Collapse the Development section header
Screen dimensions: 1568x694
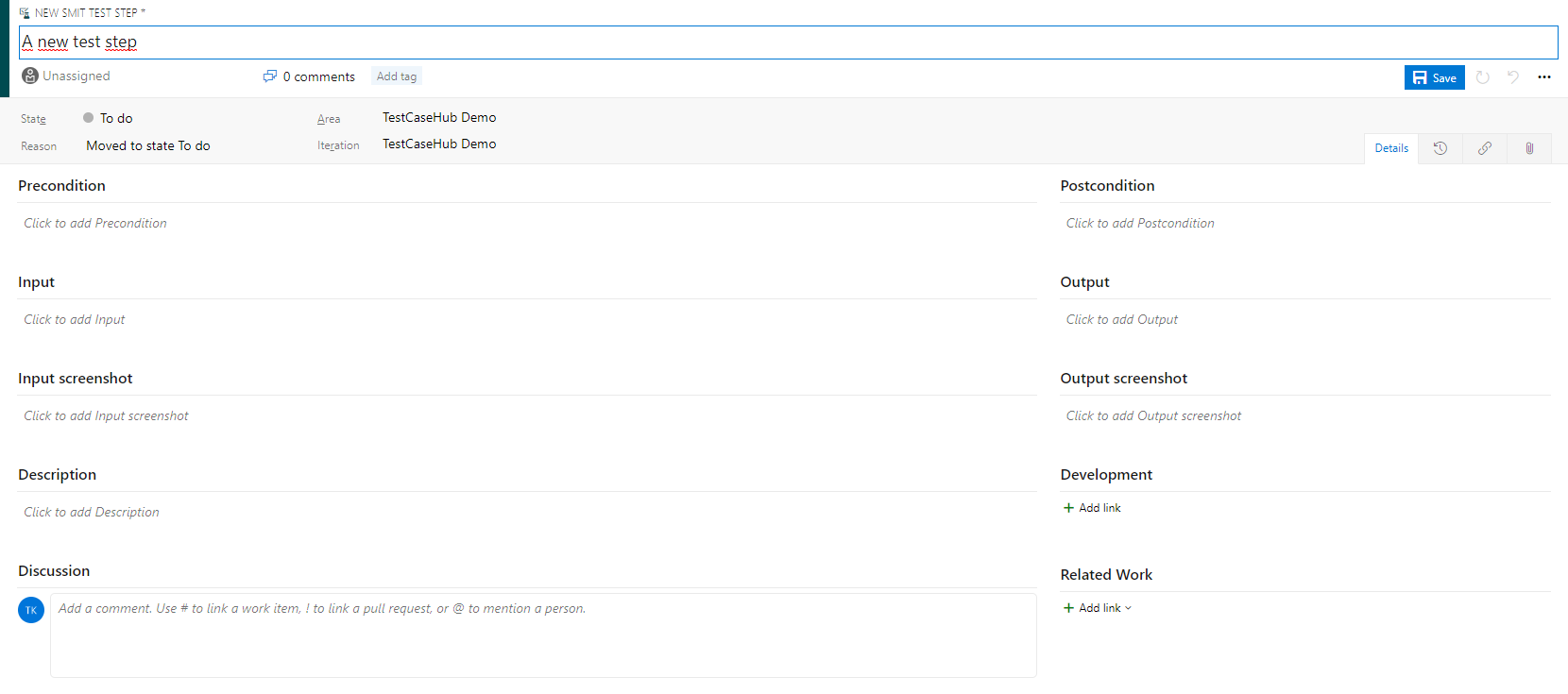tap(1106, 475)
